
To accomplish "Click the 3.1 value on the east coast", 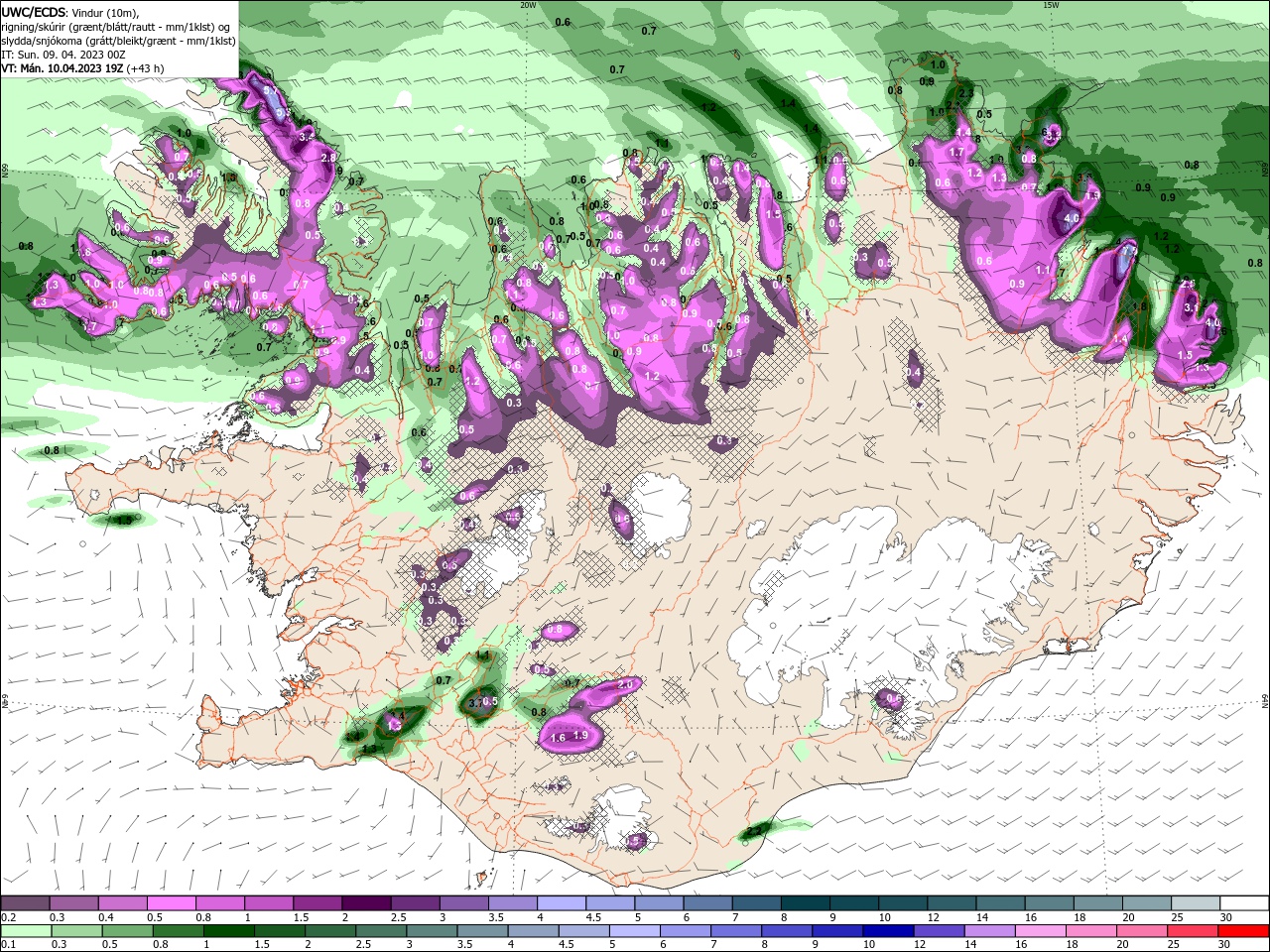I will 1192,308.
